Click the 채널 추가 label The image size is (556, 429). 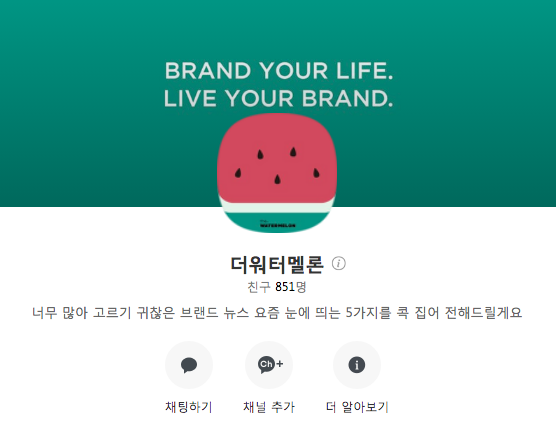click(x=269, y=407)
